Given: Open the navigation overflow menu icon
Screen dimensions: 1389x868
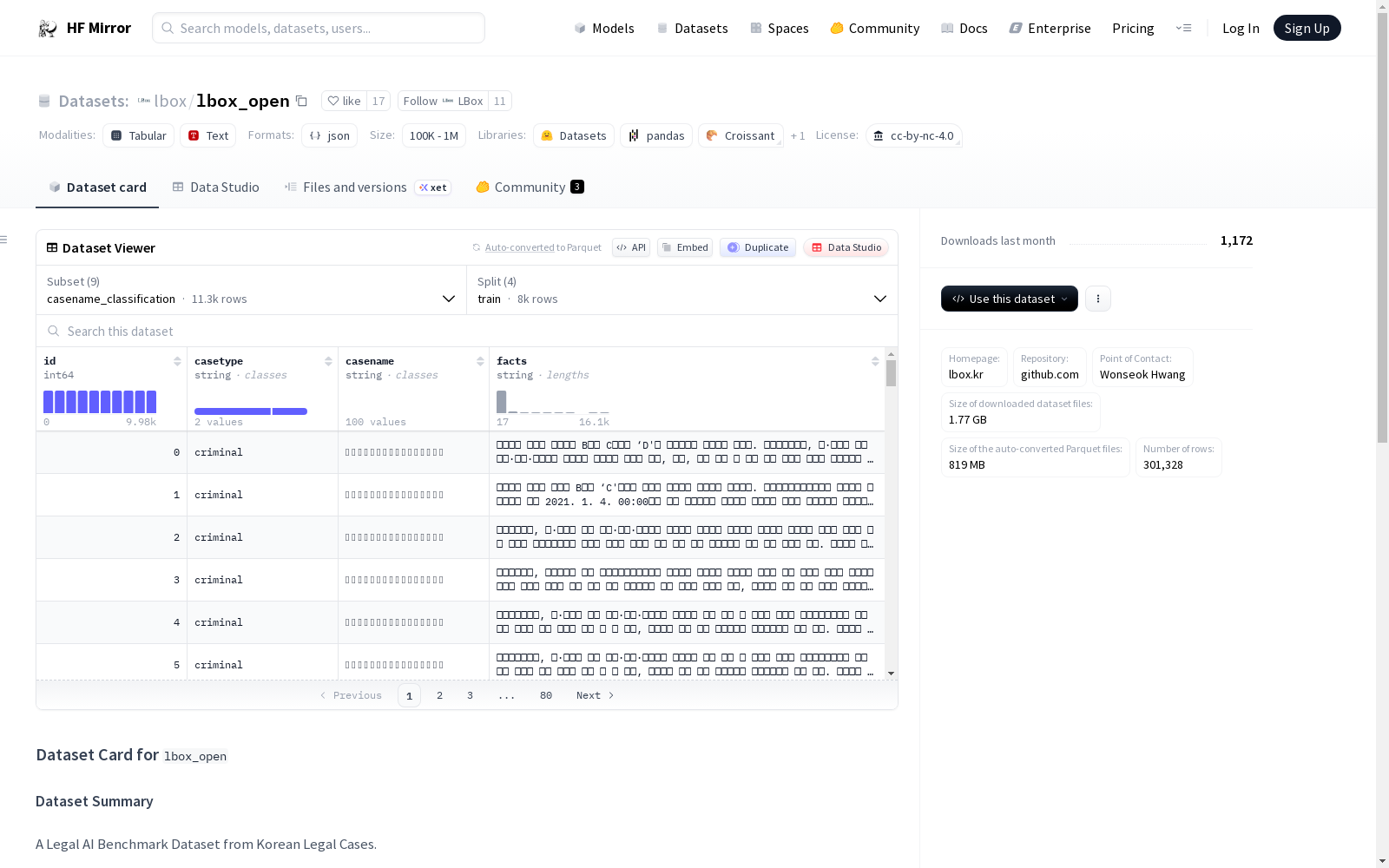Looking at the screenshot, I should [x=1183, y=28].
